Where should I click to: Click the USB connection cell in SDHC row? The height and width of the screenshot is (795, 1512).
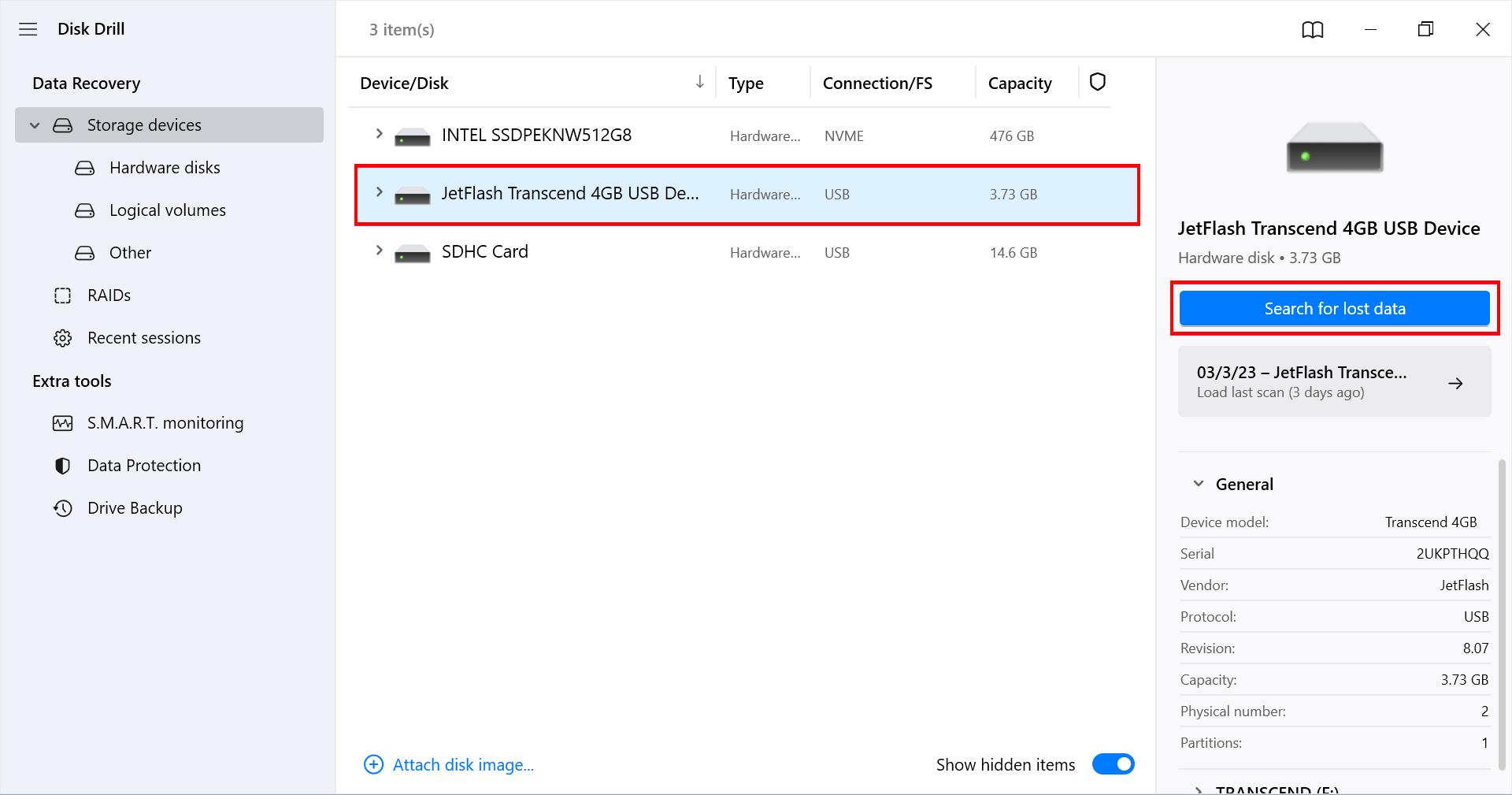837,253
